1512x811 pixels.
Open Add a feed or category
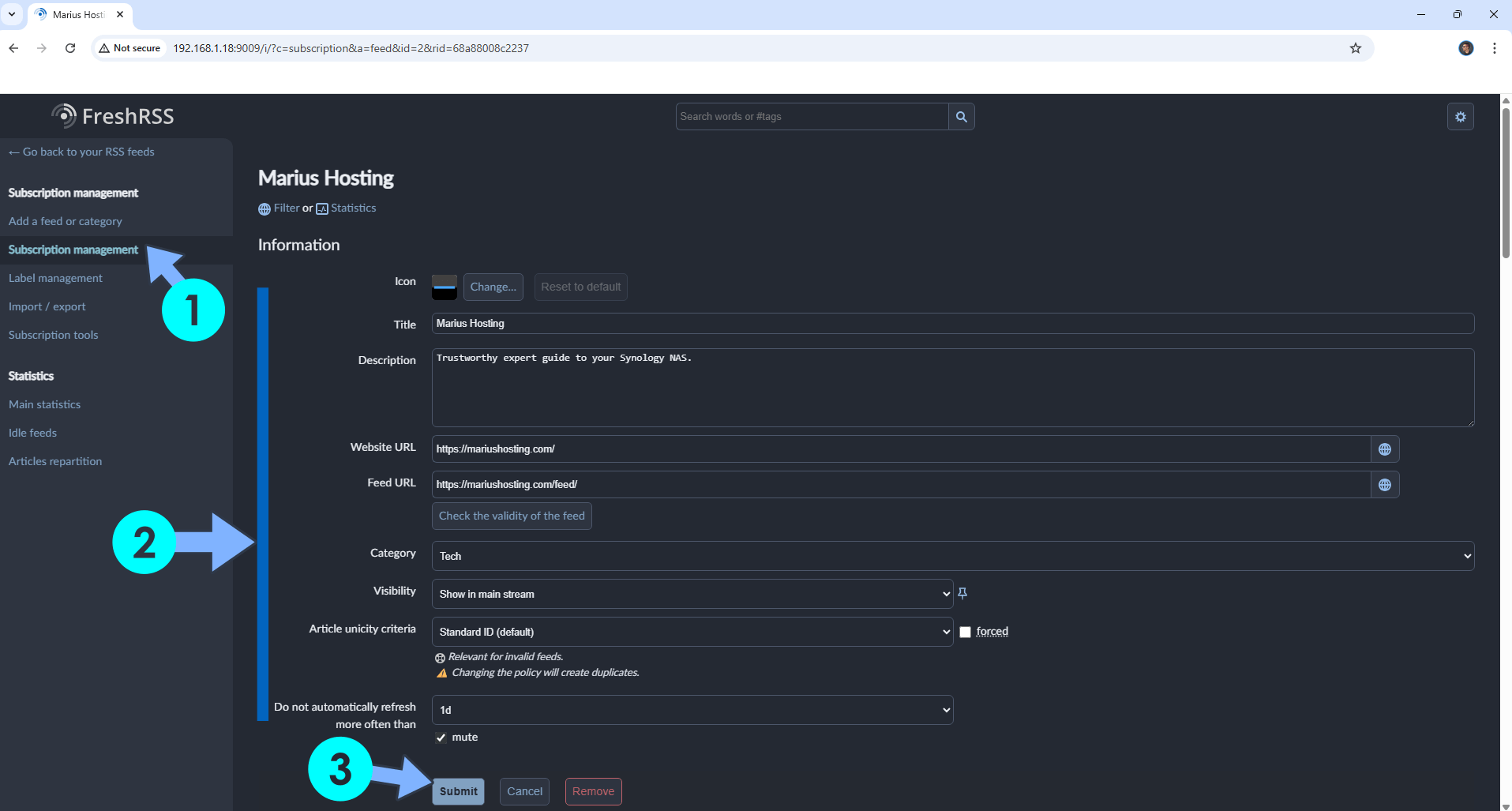point(66,221)
